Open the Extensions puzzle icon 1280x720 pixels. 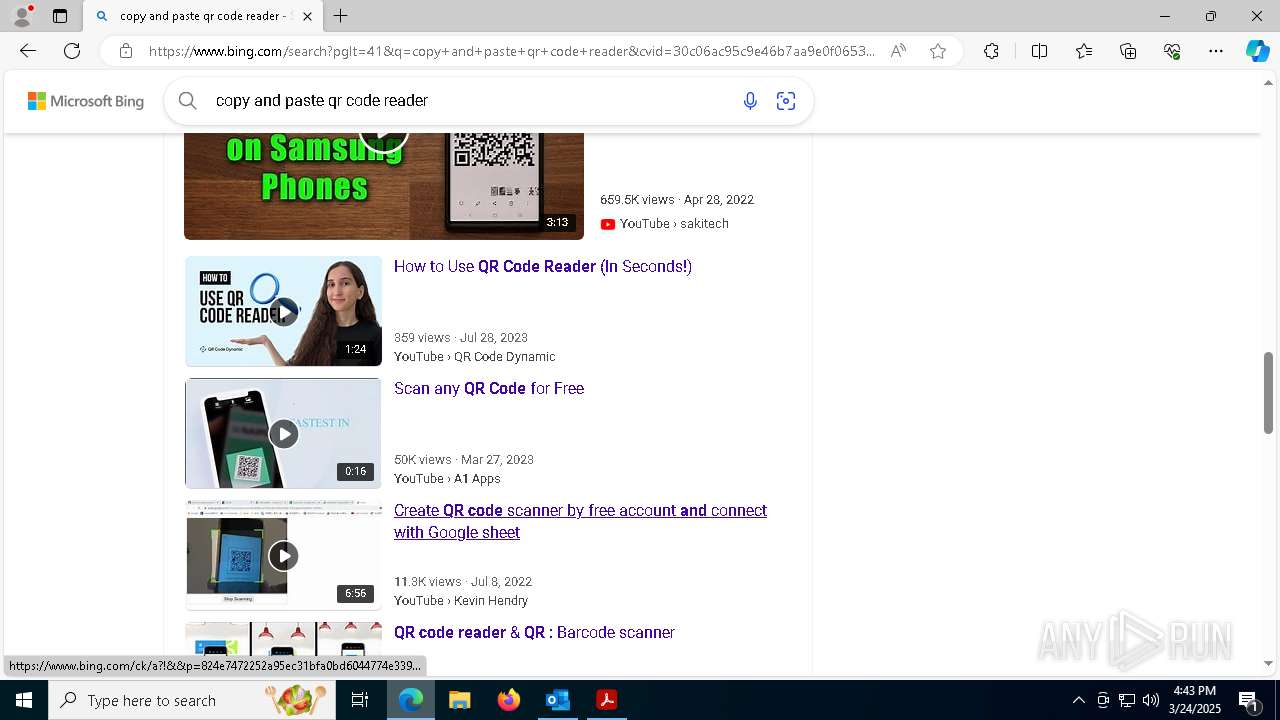click(991, 51)
